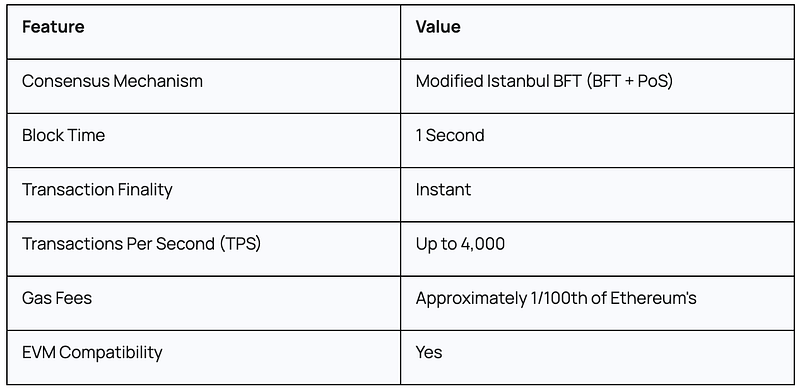Click the (BFT + PoS) text
800x392 pixels.
(x=630, y=81)
